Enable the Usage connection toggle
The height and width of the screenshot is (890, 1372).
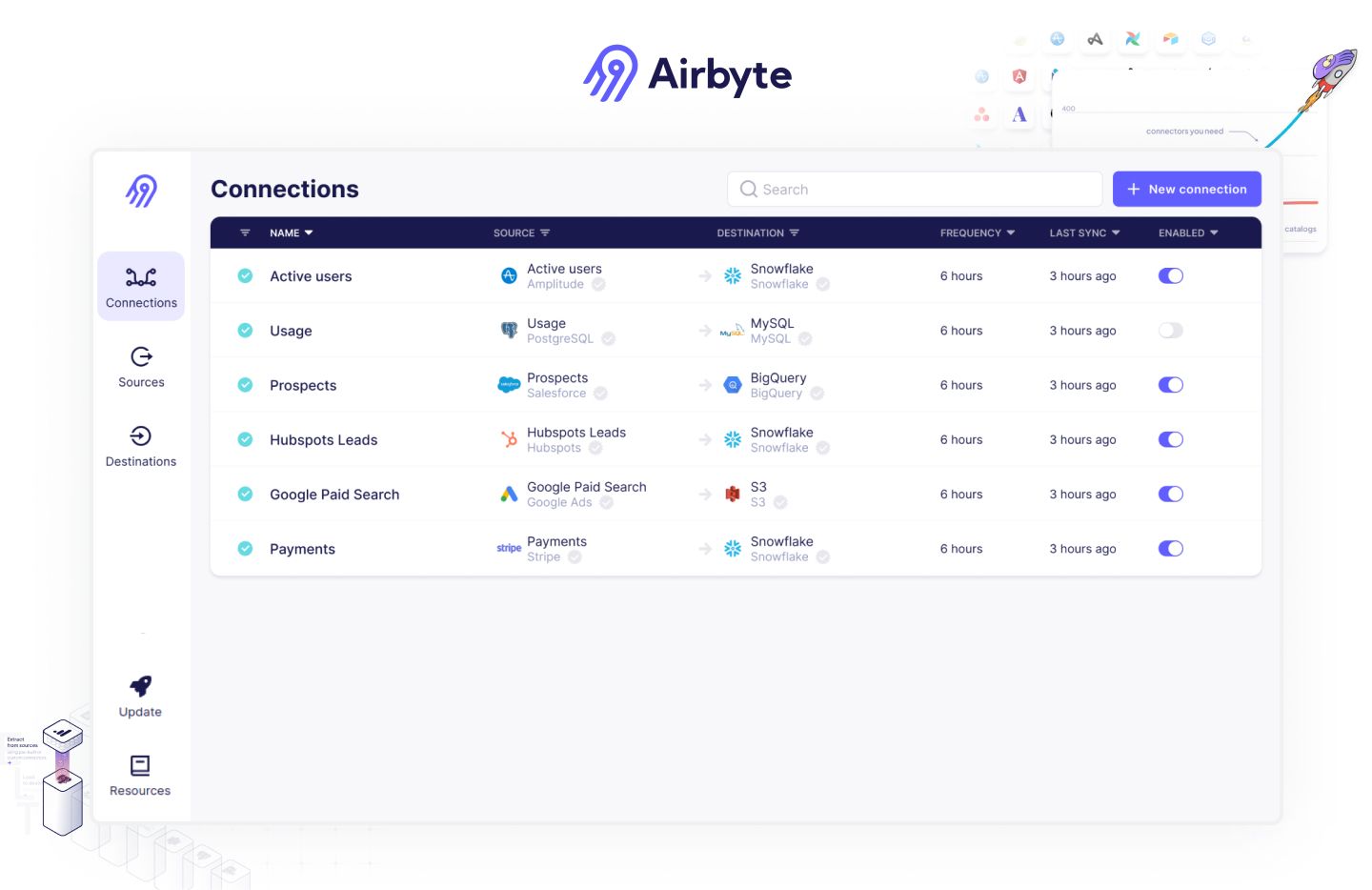(1171, 330)
